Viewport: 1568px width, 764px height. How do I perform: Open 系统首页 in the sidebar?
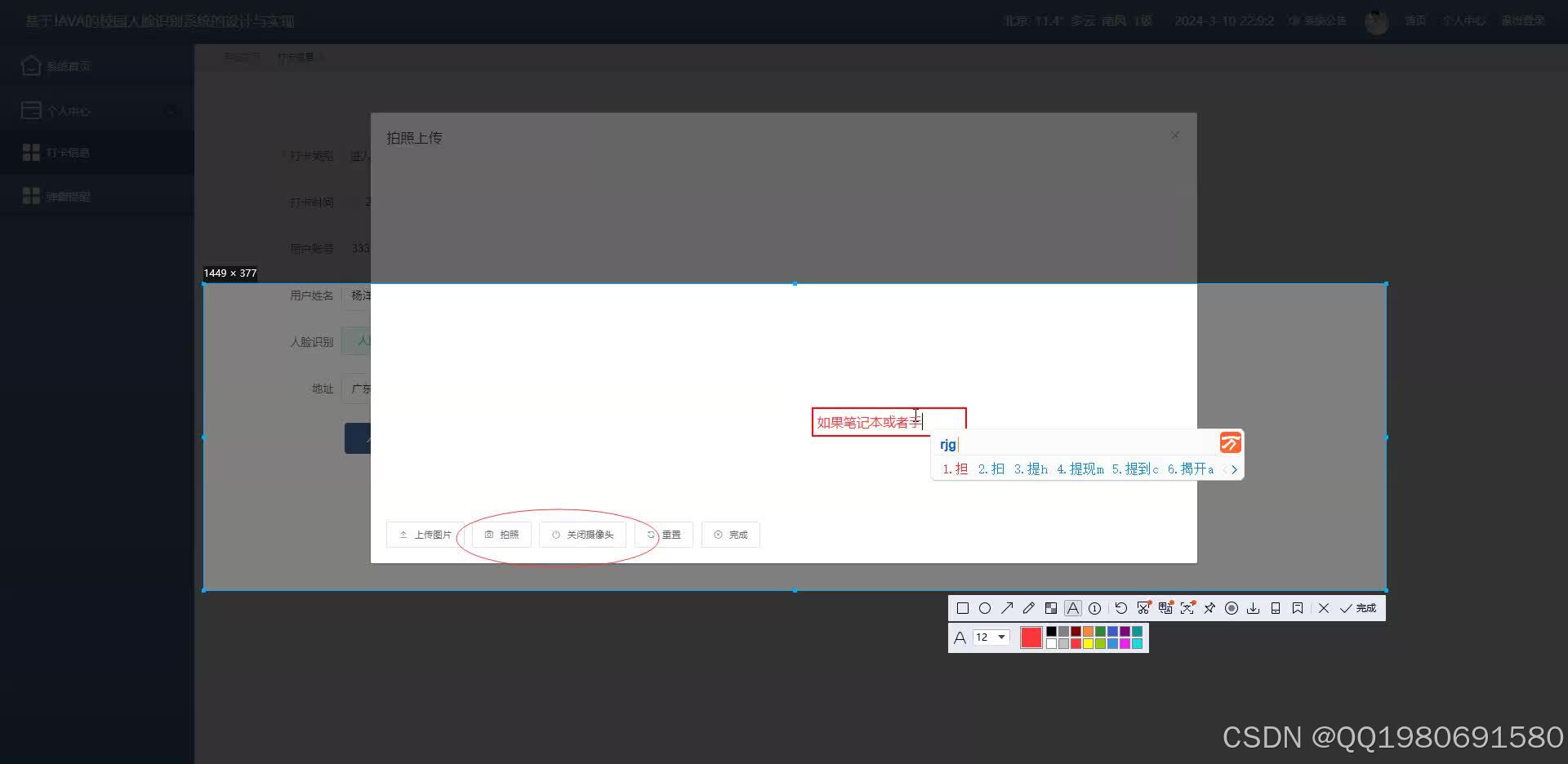click(x=97, y=66)
